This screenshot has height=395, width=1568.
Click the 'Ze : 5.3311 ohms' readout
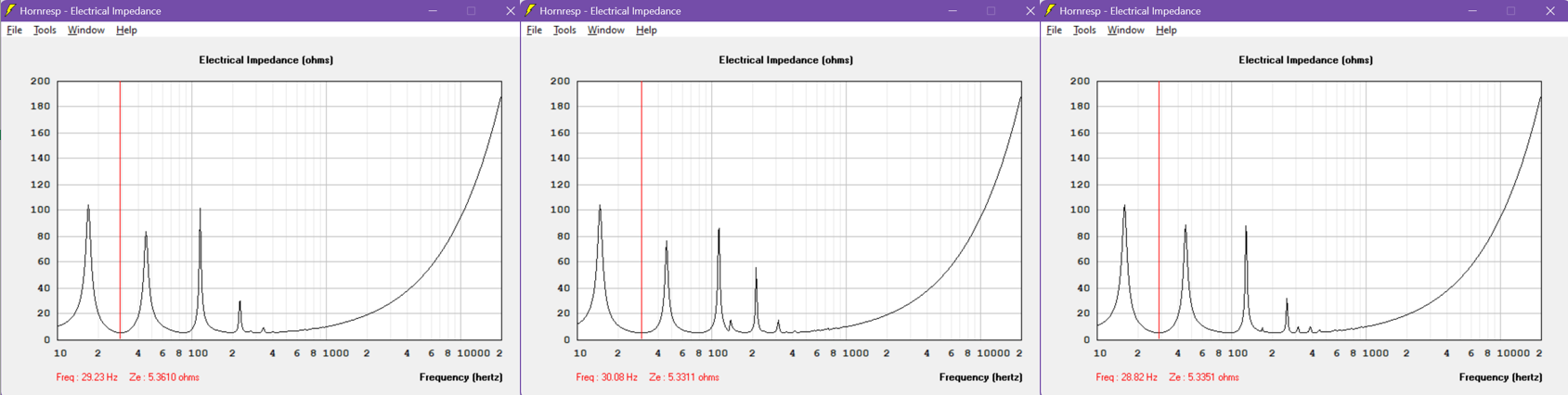684,377
